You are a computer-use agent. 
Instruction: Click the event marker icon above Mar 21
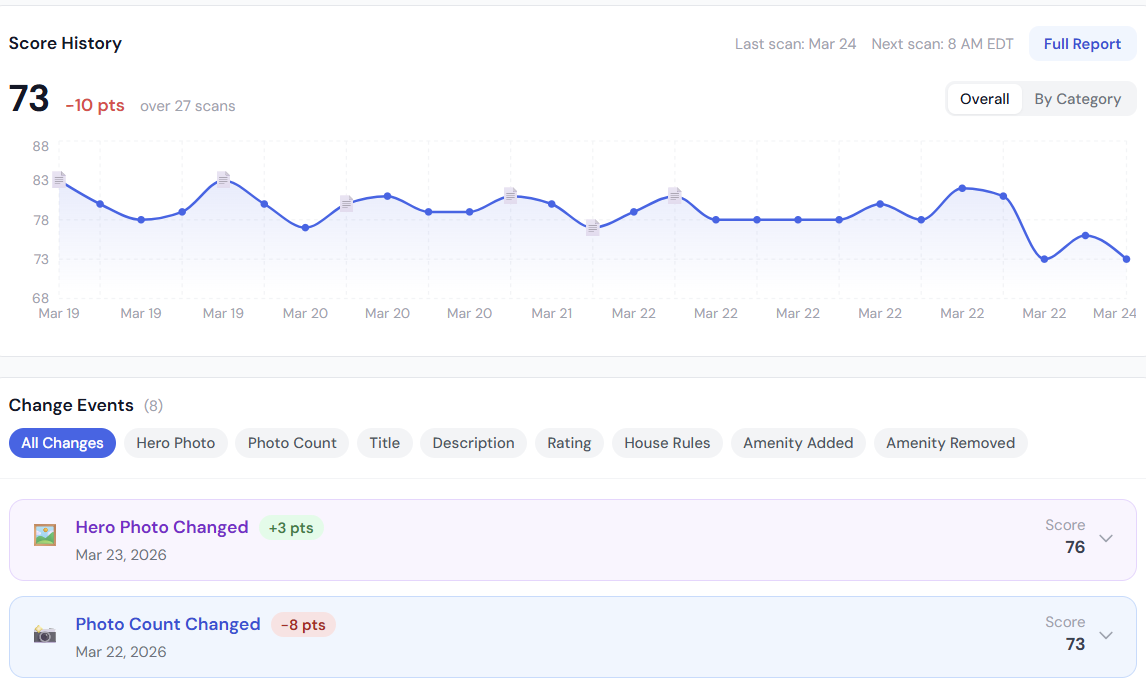[510, 193]
